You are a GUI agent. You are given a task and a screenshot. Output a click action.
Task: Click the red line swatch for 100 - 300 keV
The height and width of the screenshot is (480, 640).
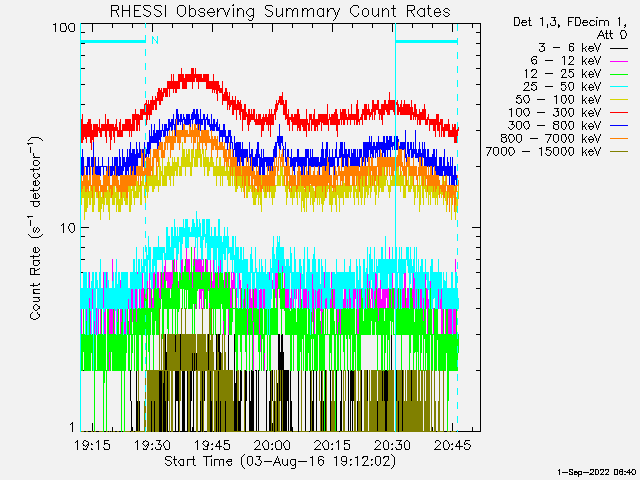pyautogui.click(x=619, y=113)
